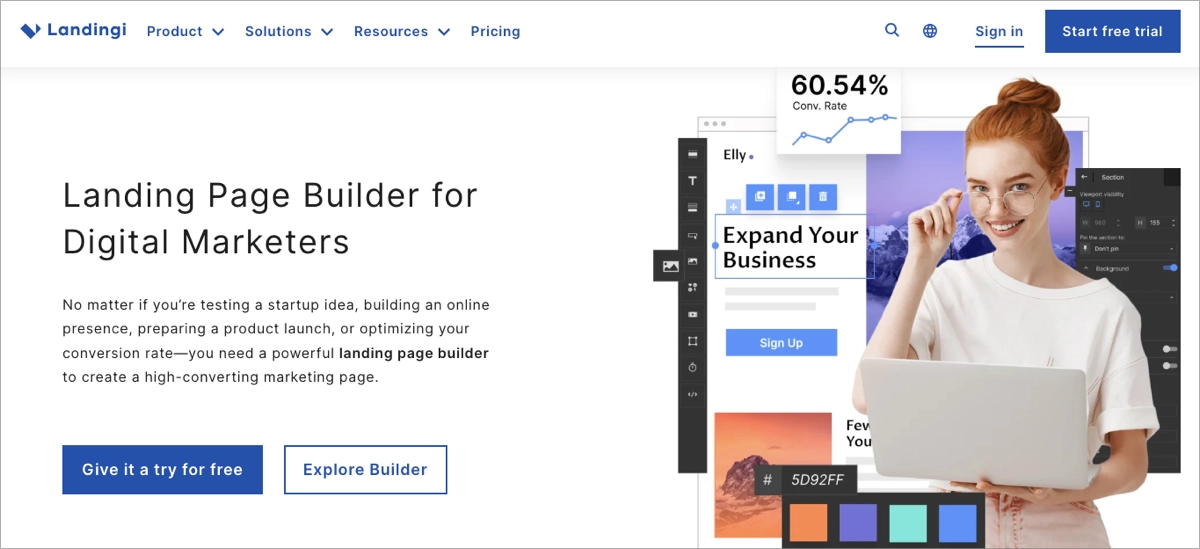Select the Icons/shapes widget in builder toolbar

click(x=692, y=288)
